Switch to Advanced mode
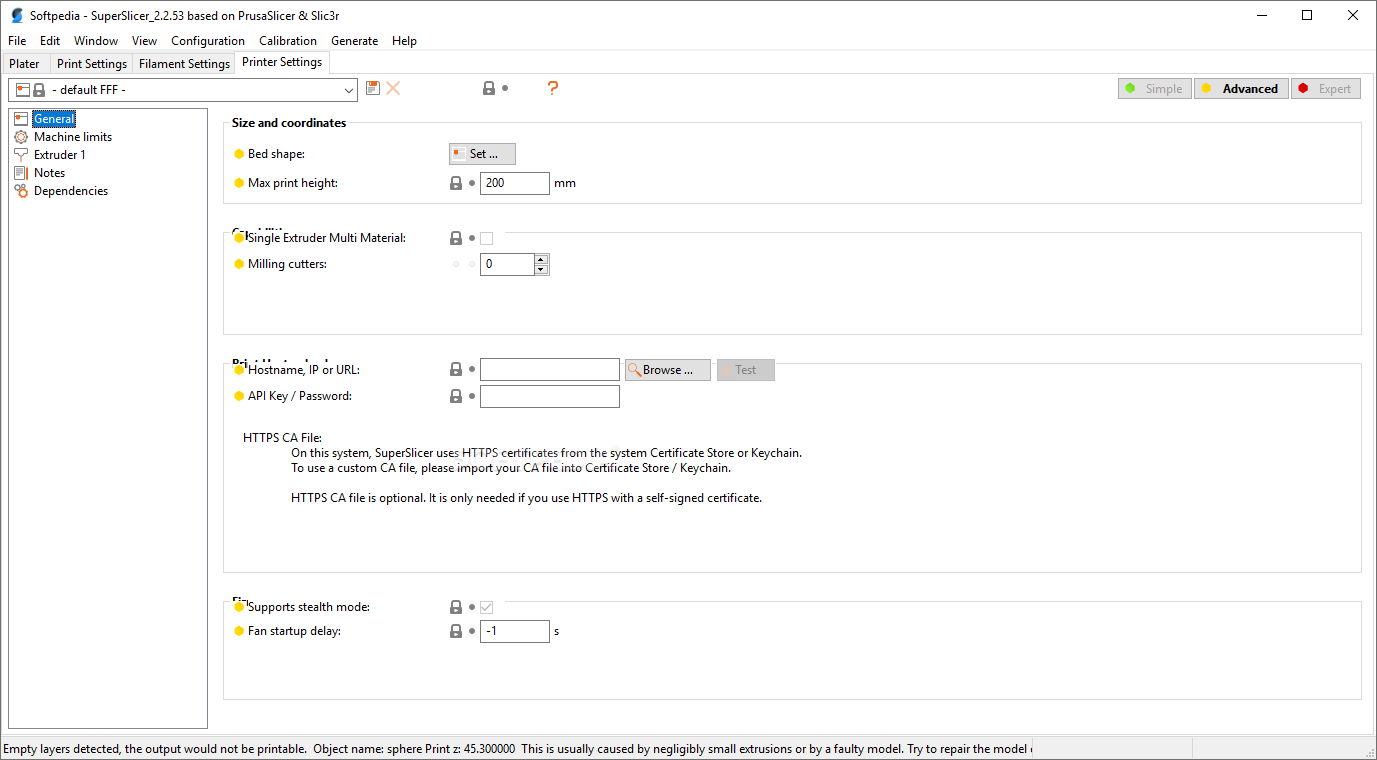 point(1241,89)
